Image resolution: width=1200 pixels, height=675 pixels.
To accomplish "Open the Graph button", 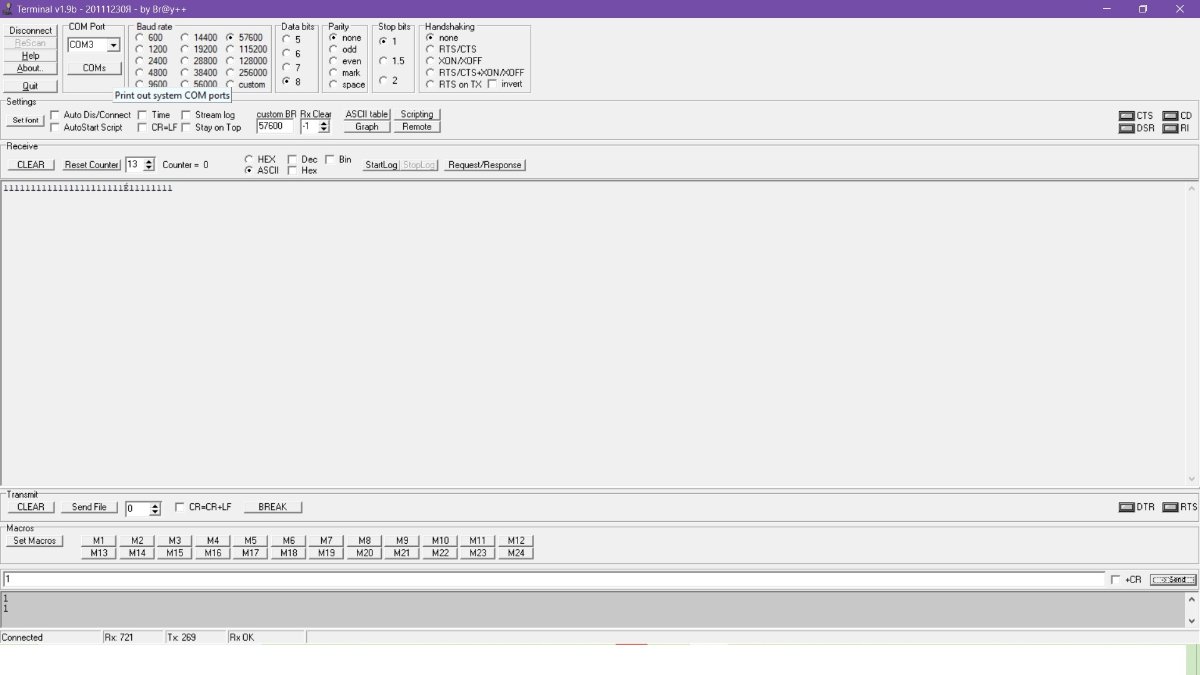I will tap(367, 126).
